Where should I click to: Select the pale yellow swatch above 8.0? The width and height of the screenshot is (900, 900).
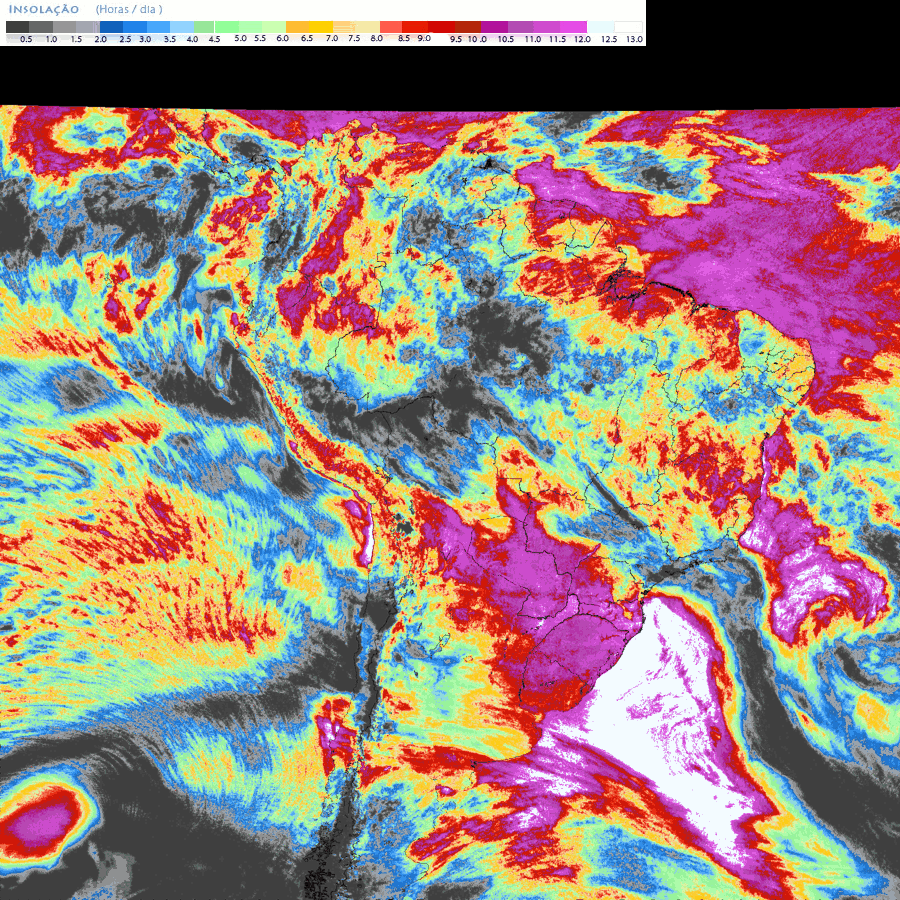click(x=368, y=27)
